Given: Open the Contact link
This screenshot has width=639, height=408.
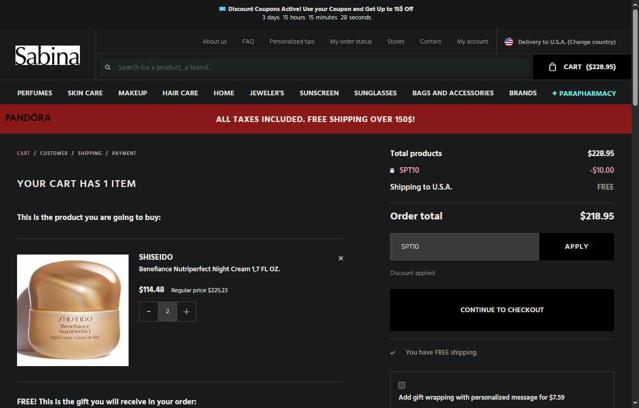Looking at the screenshot, I should (430, 42).
